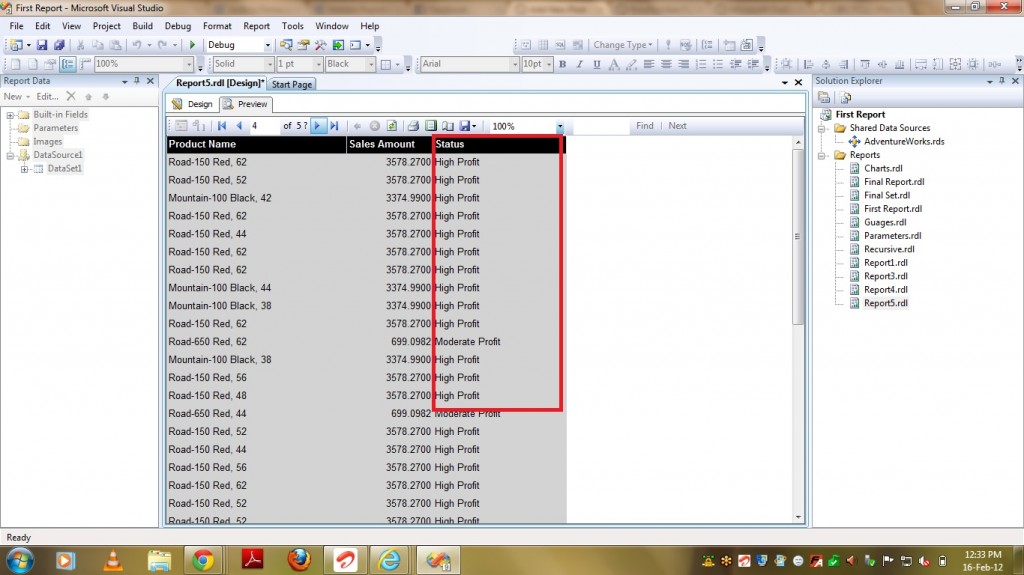
Task: Click the Start Debugging green play icon
Action: coord(192,45)
